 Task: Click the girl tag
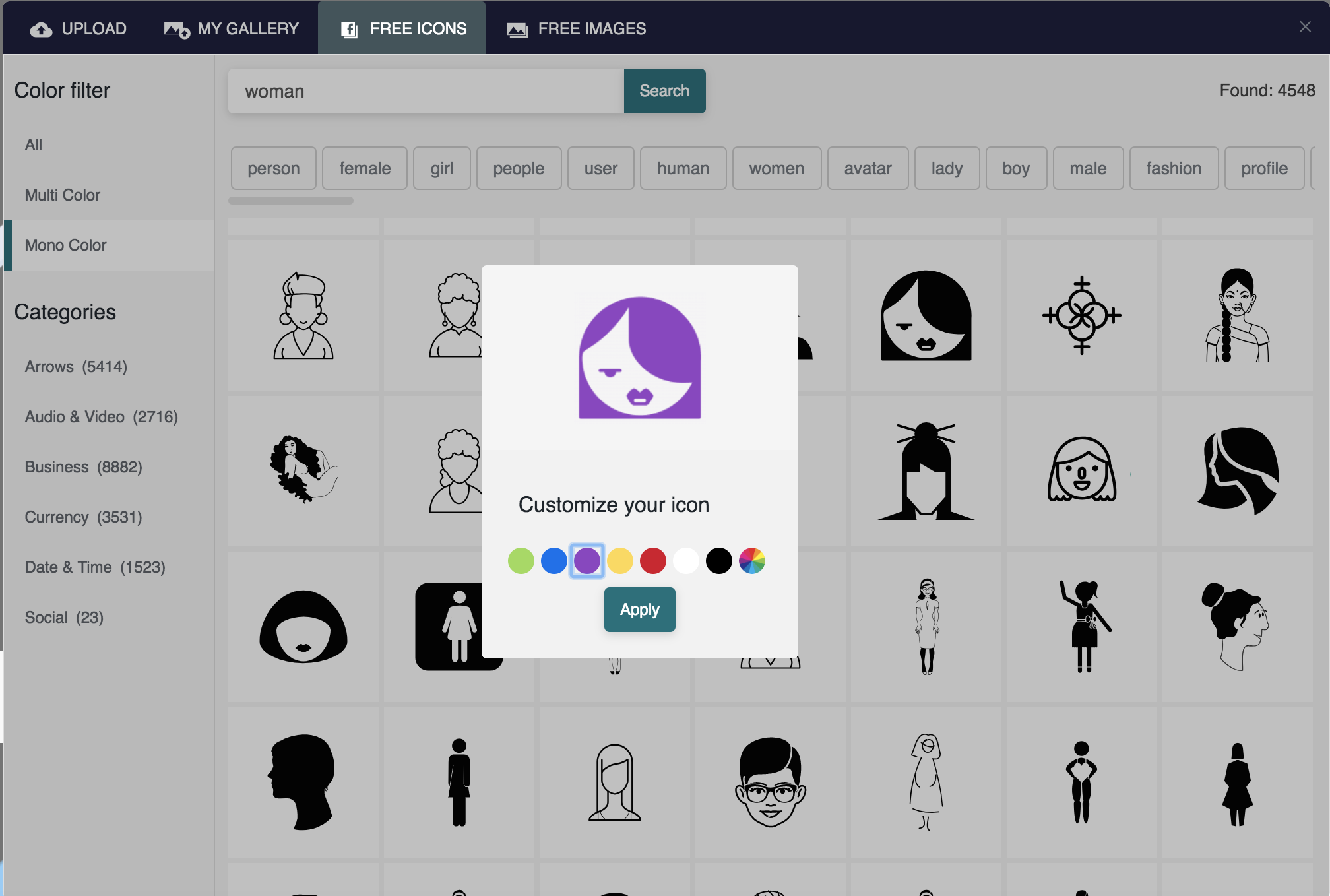pos(442,168)
